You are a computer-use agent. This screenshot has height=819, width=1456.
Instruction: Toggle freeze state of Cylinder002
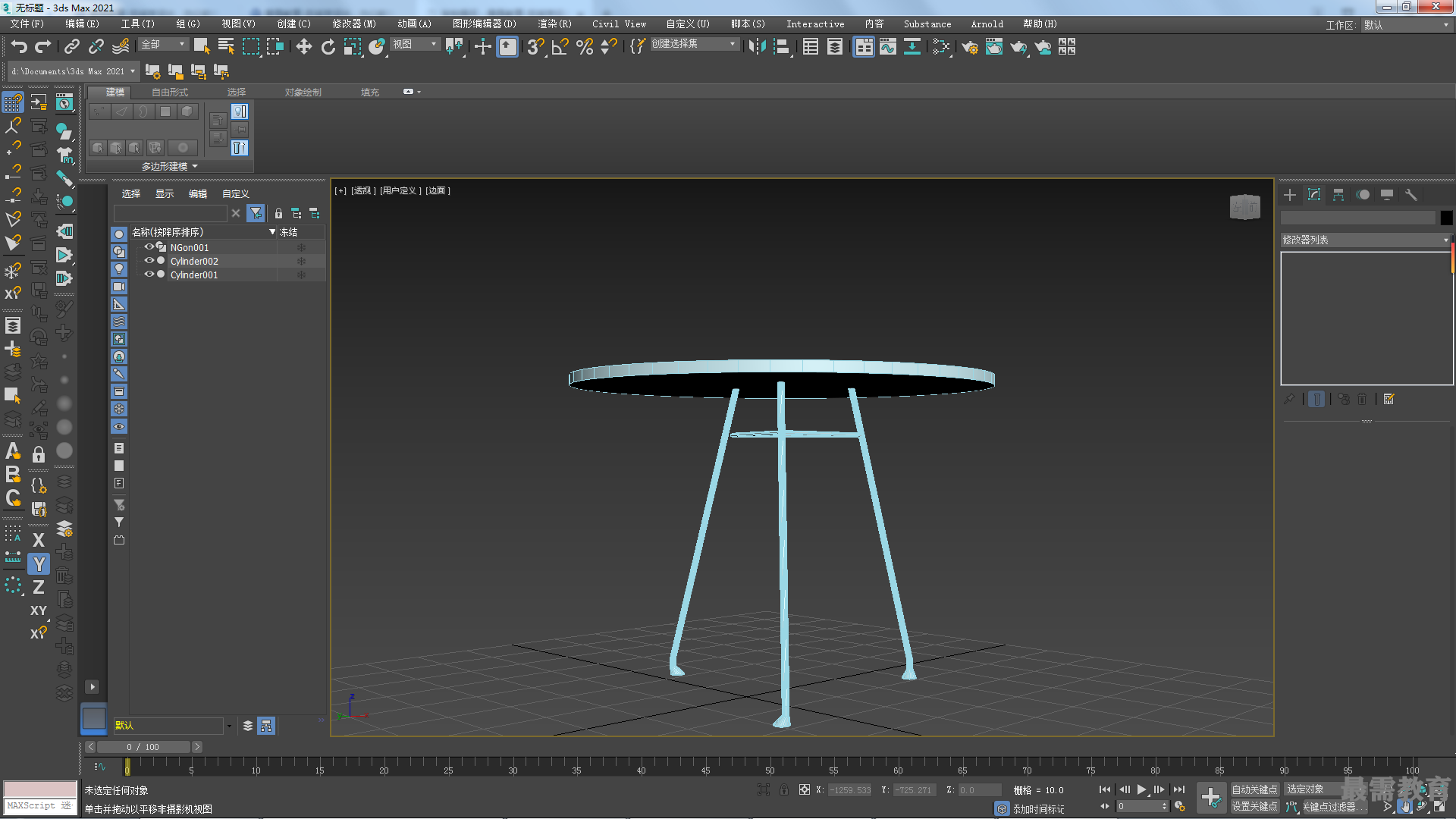301,261
